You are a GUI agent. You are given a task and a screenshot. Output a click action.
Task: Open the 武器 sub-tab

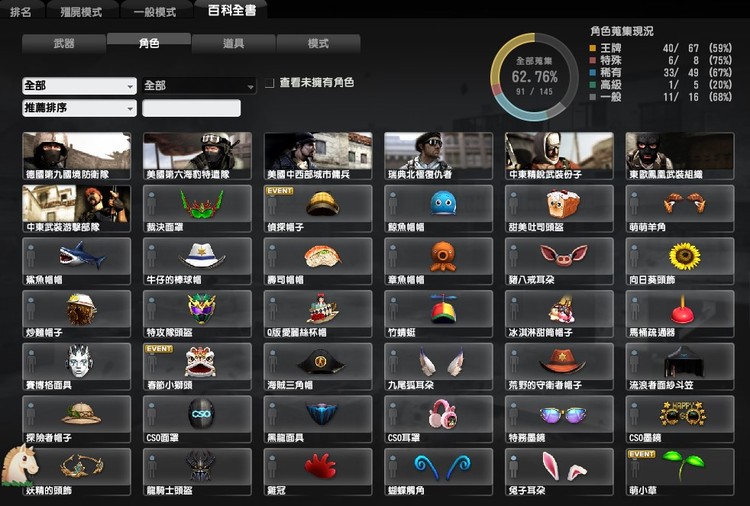coord(64,44)
